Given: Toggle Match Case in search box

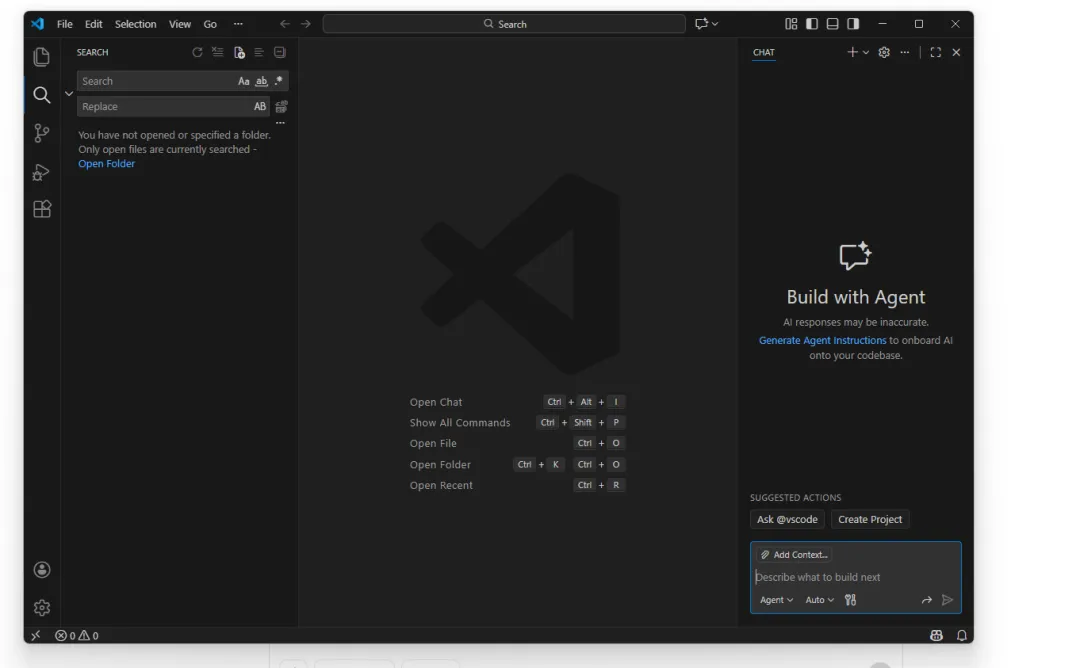Looking at the screenshot, I should tap(243, 81).
